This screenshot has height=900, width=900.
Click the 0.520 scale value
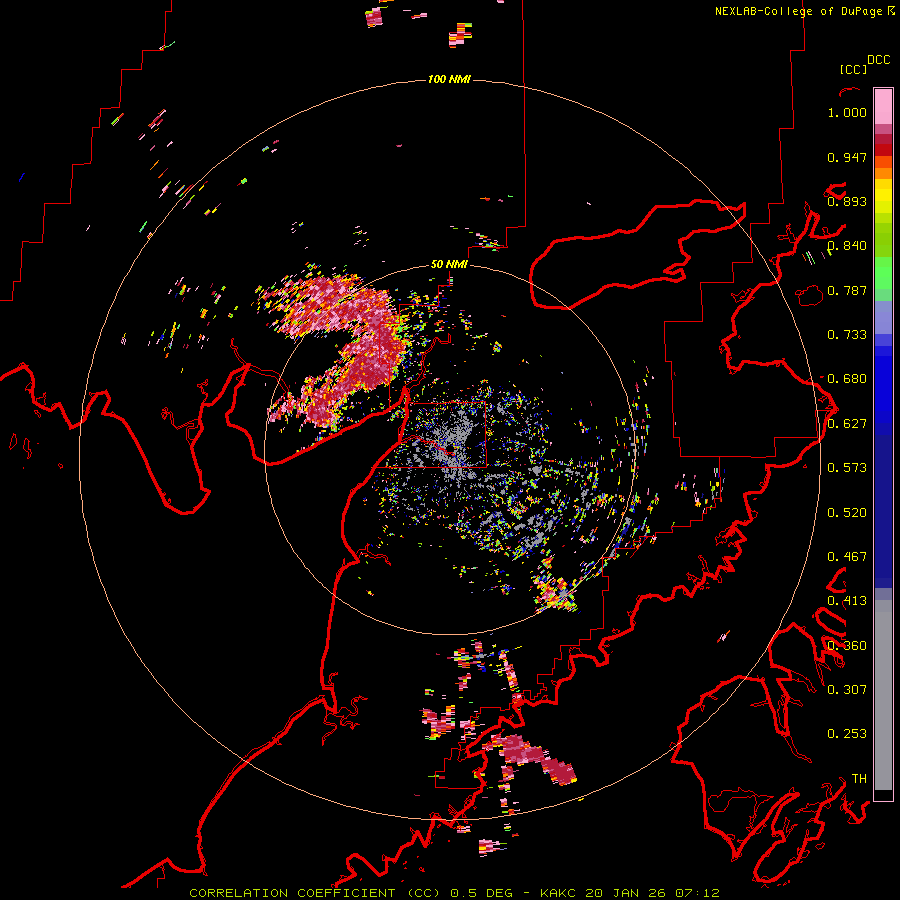(x=847, y=513)
